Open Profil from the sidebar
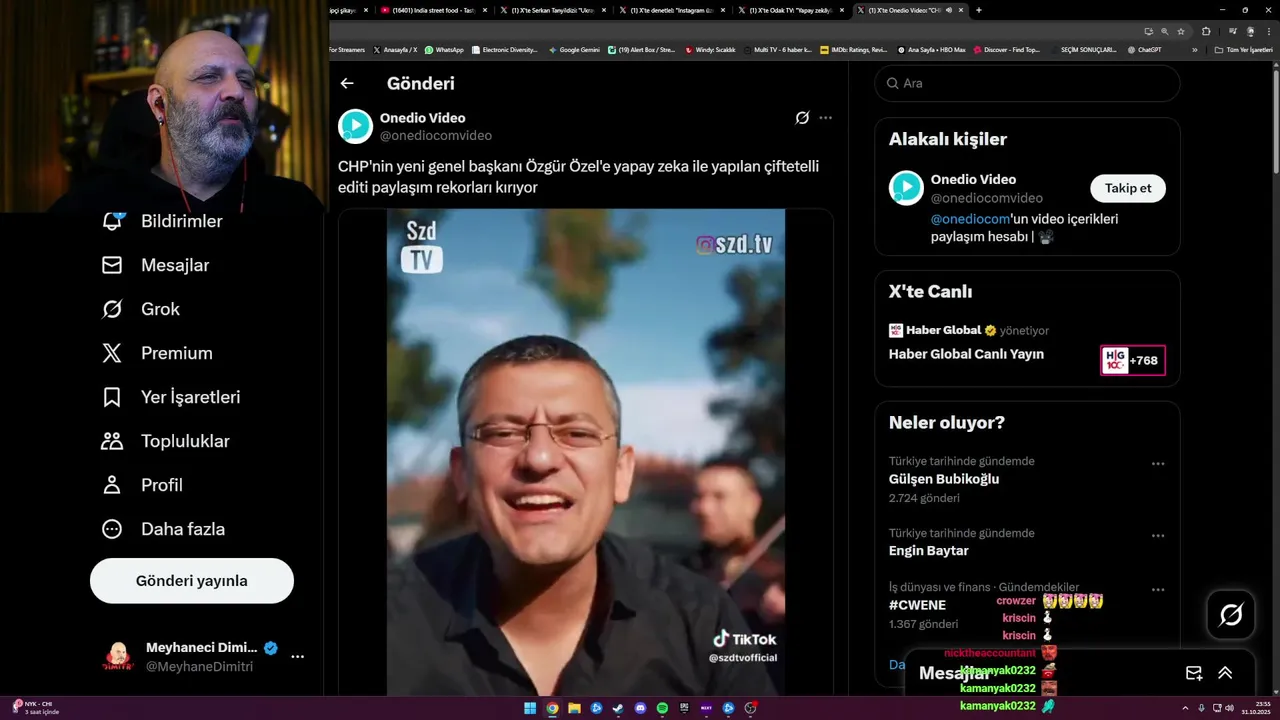Viewport: 1280px width, 720px height. pyautogui.click(x=142, y=485)
